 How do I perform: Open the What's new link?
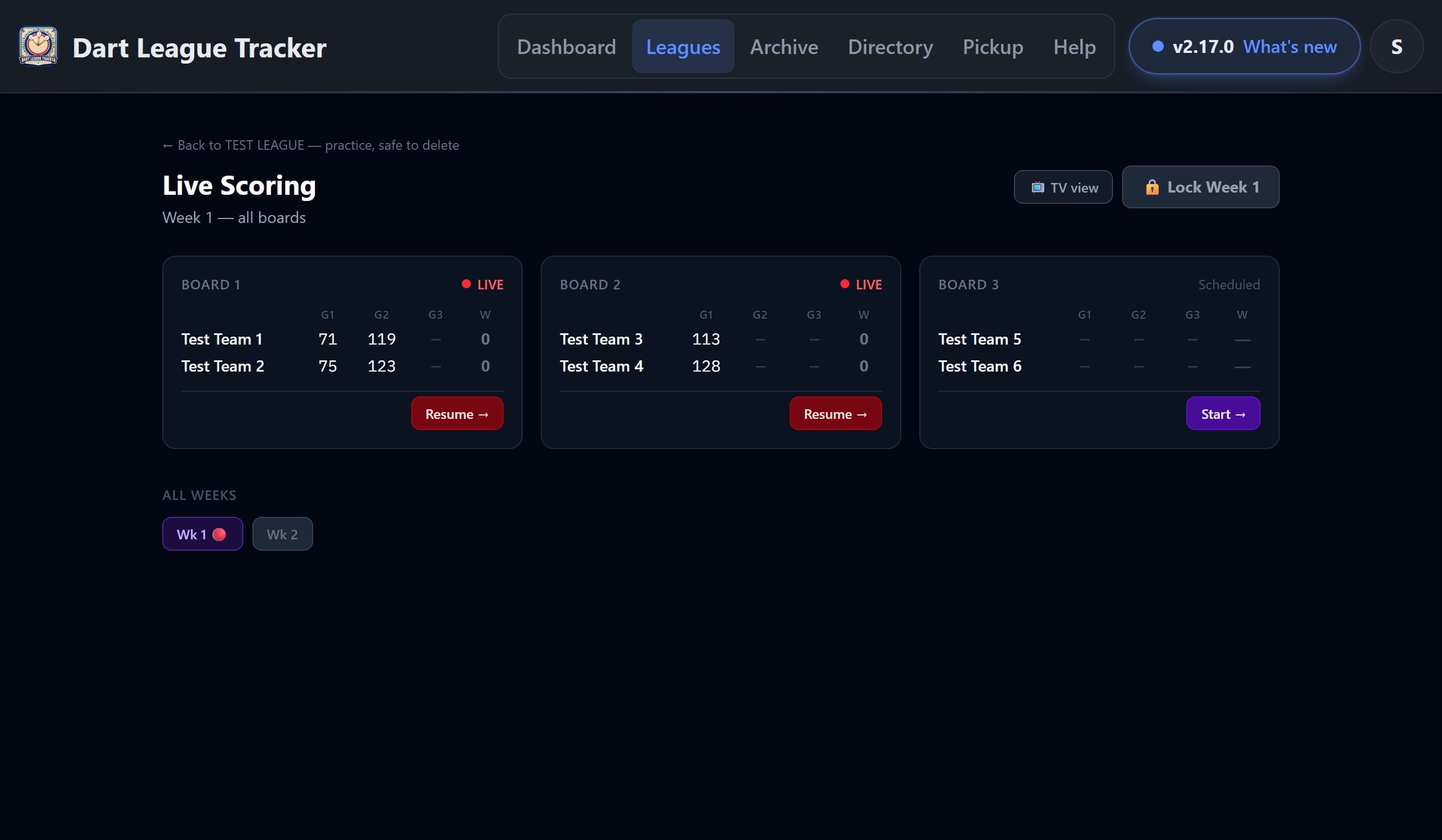(1290, 46)
